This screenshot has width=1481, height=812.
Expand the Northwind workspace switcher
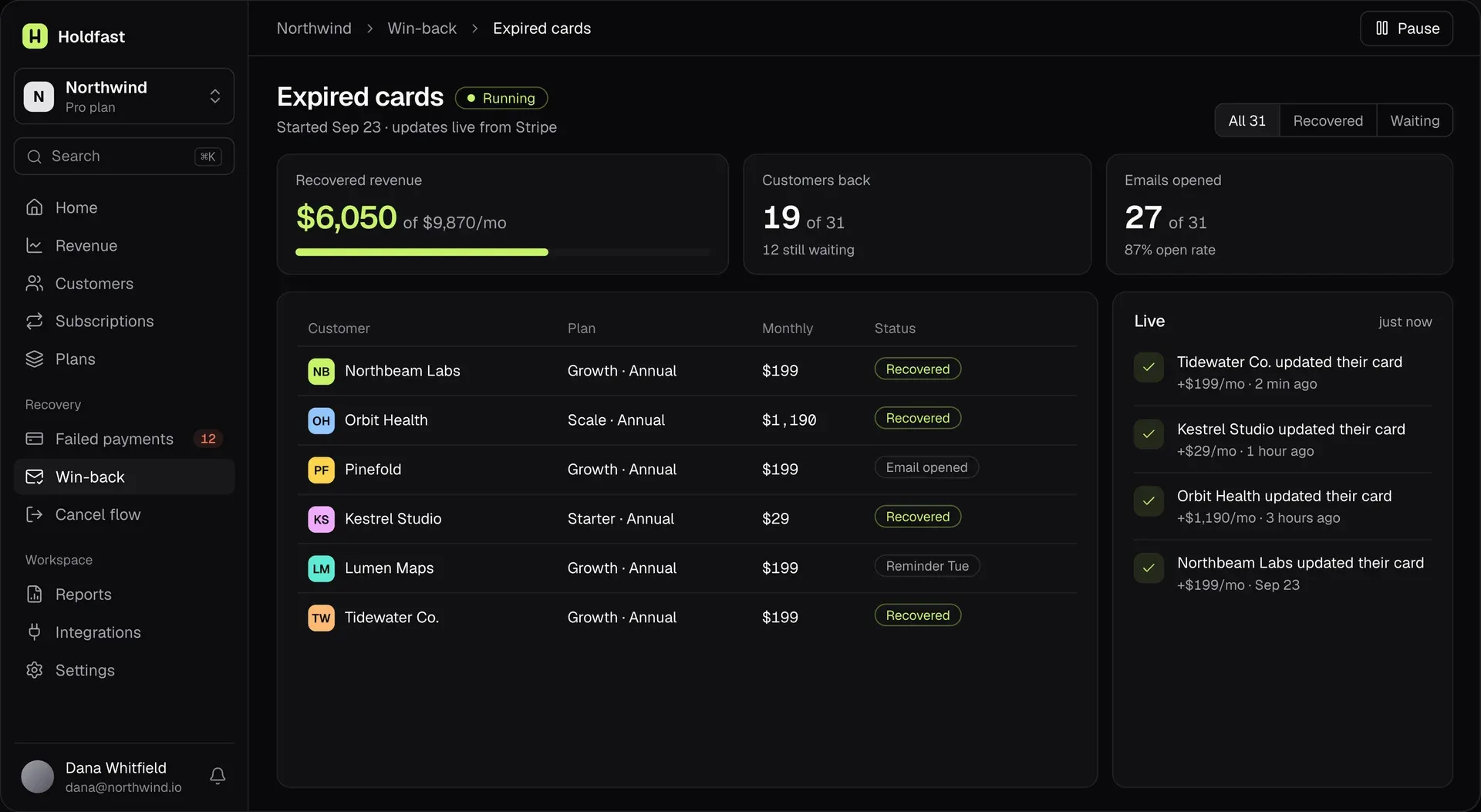[124, 96]
